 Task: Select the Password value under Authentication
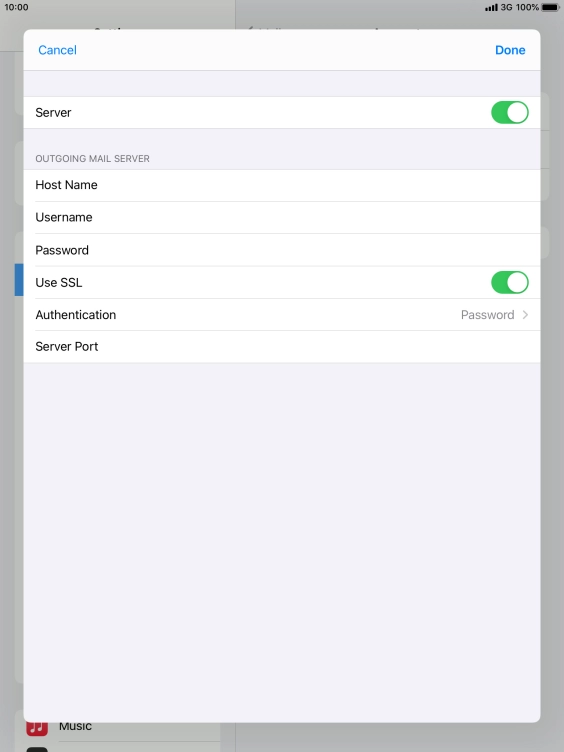pyautogui.click(x=487, y=315)
